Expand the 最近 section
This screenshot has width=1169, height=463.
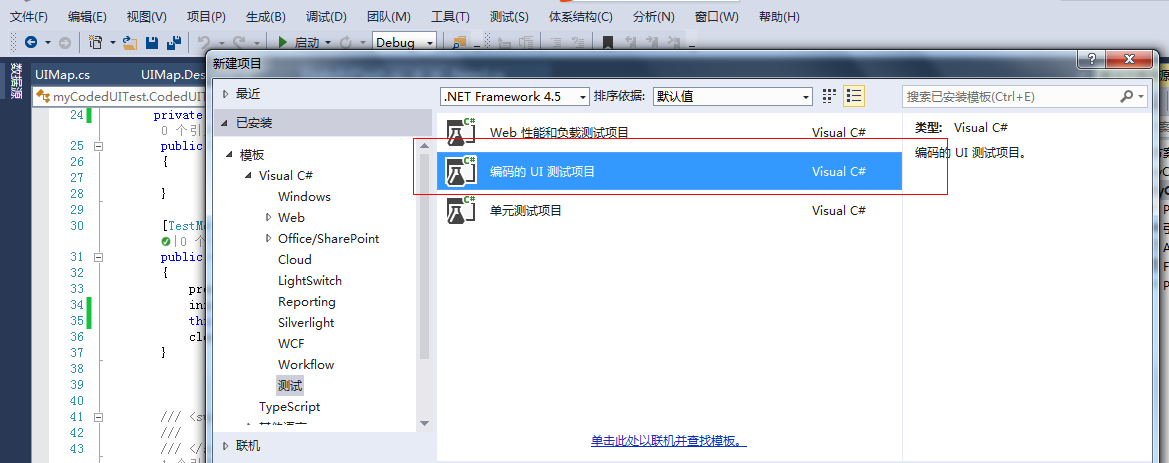point(227,94)
